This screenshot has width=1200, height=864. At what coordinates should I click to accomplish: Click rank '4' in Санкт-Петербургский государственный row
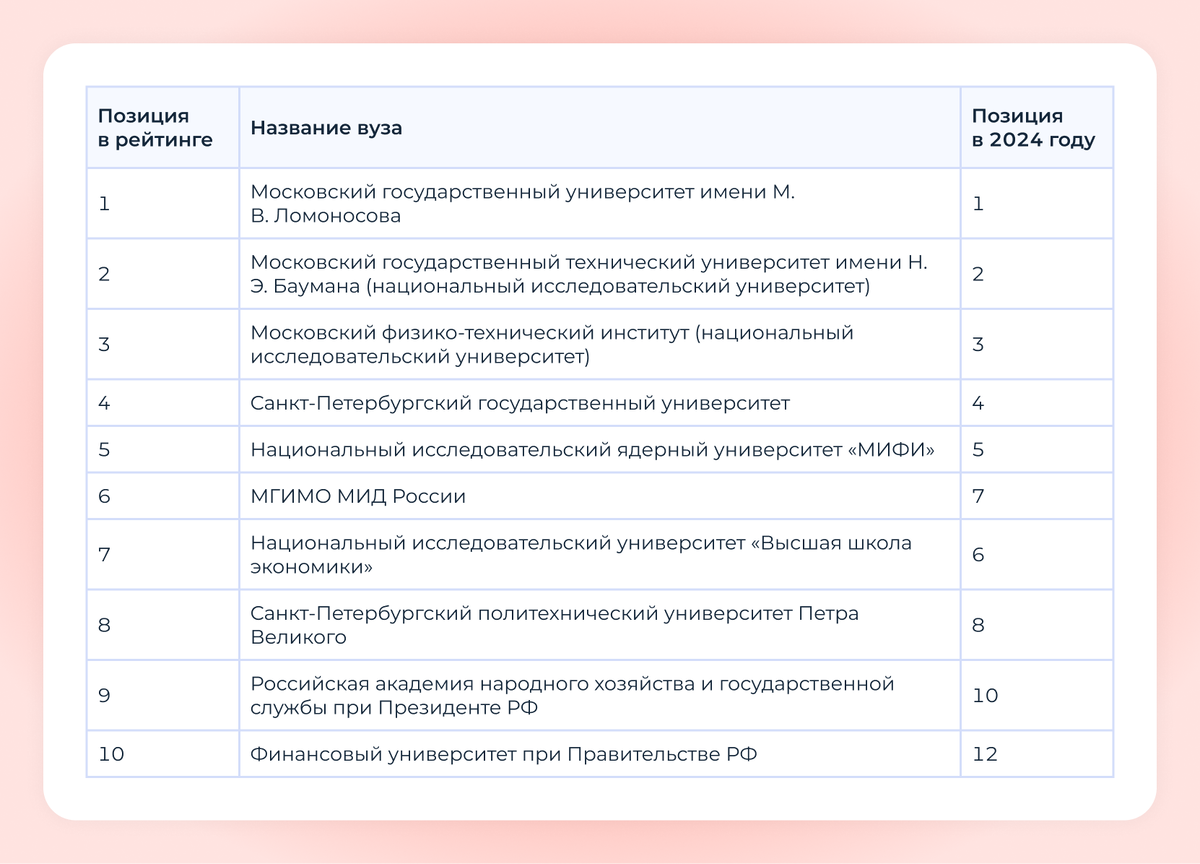(x=104, y=403)
